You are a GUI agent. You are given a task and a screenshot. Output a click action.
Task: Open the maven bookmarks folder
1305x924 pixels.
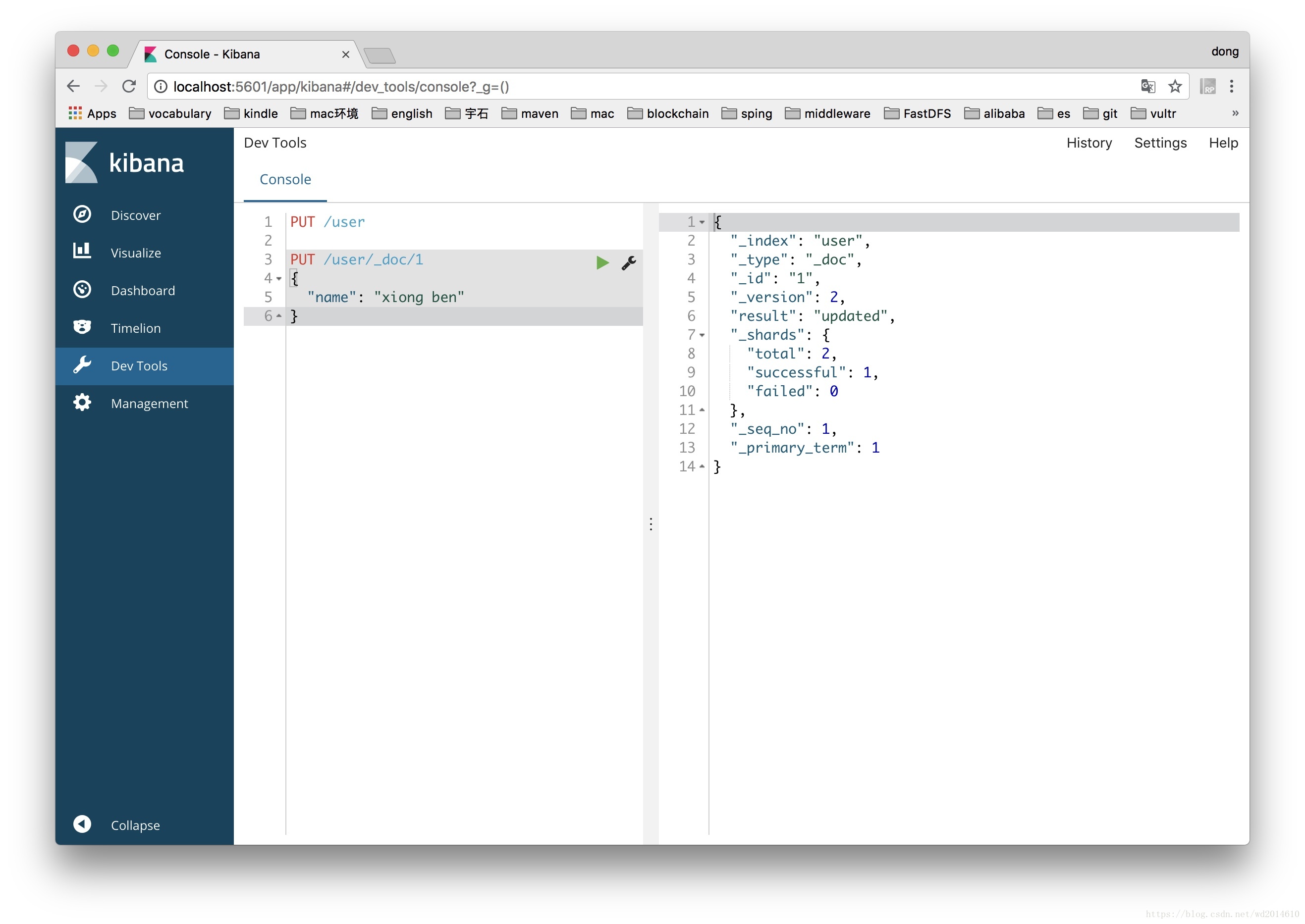point(530,113)
